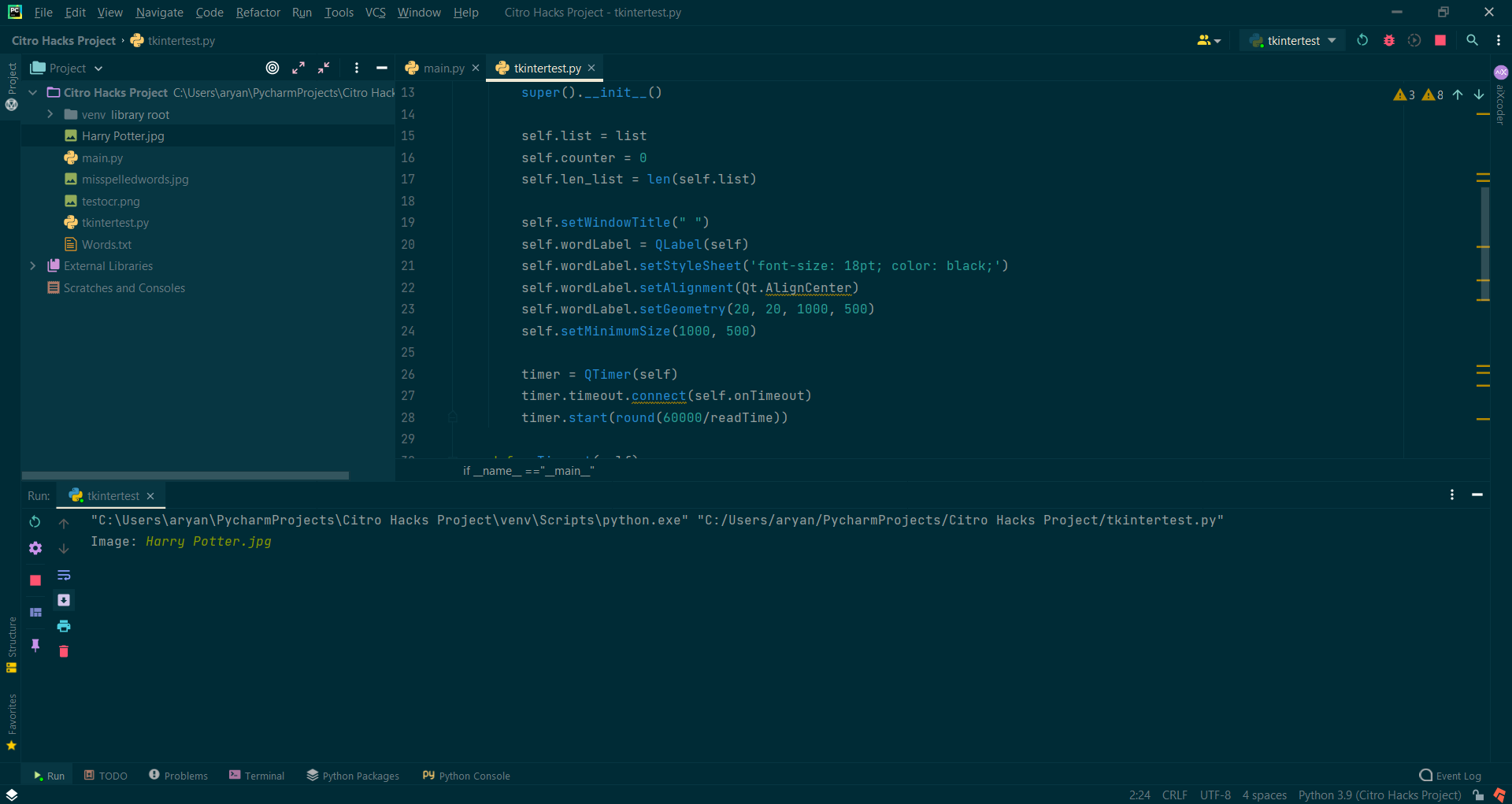Open the Refactor menu
This screenshot has height=804, width=1512.
tap(258, 13)
